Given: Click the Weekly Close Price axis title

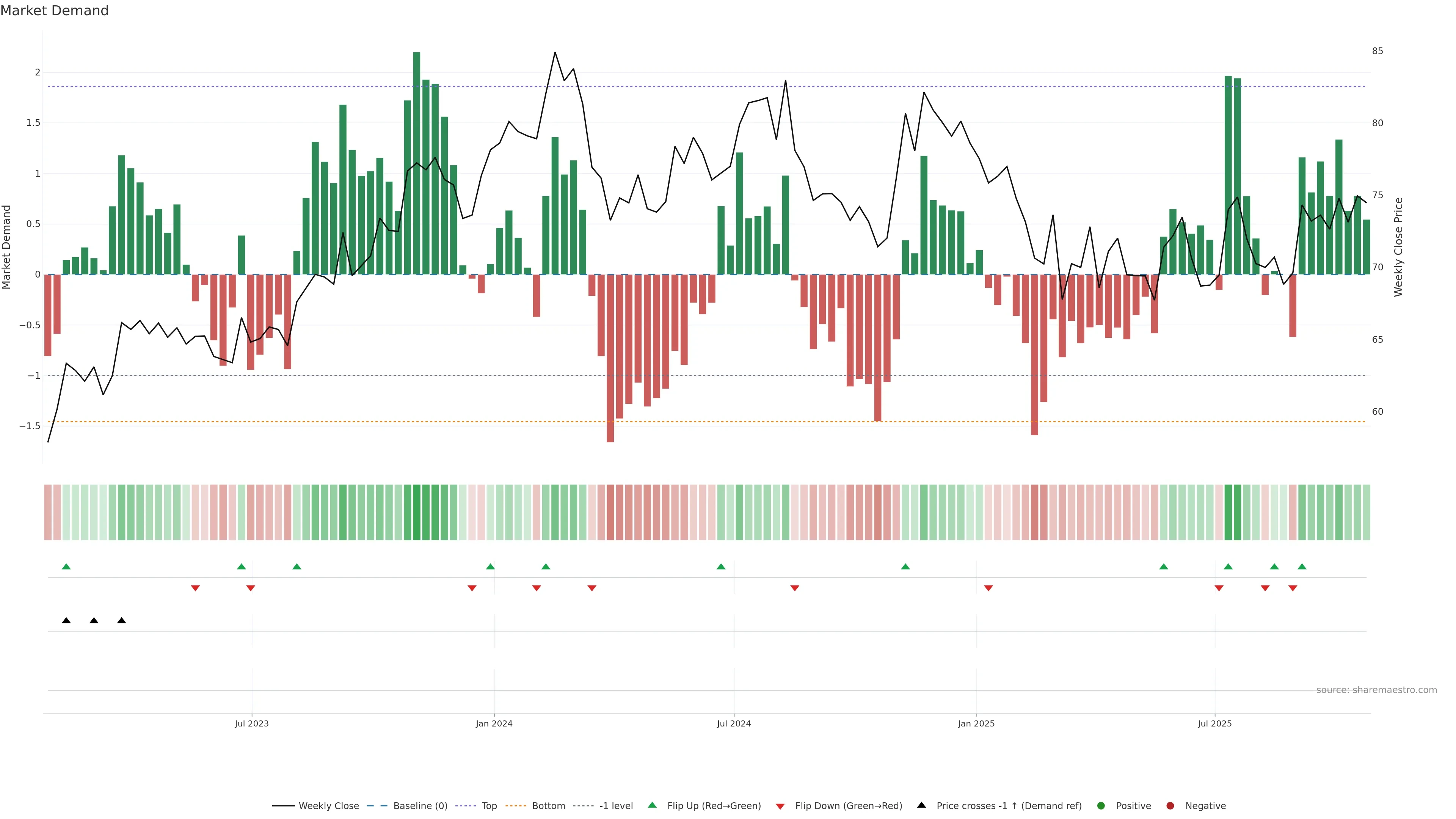Looking at the screenshot, I should (x=1398, y=247).
